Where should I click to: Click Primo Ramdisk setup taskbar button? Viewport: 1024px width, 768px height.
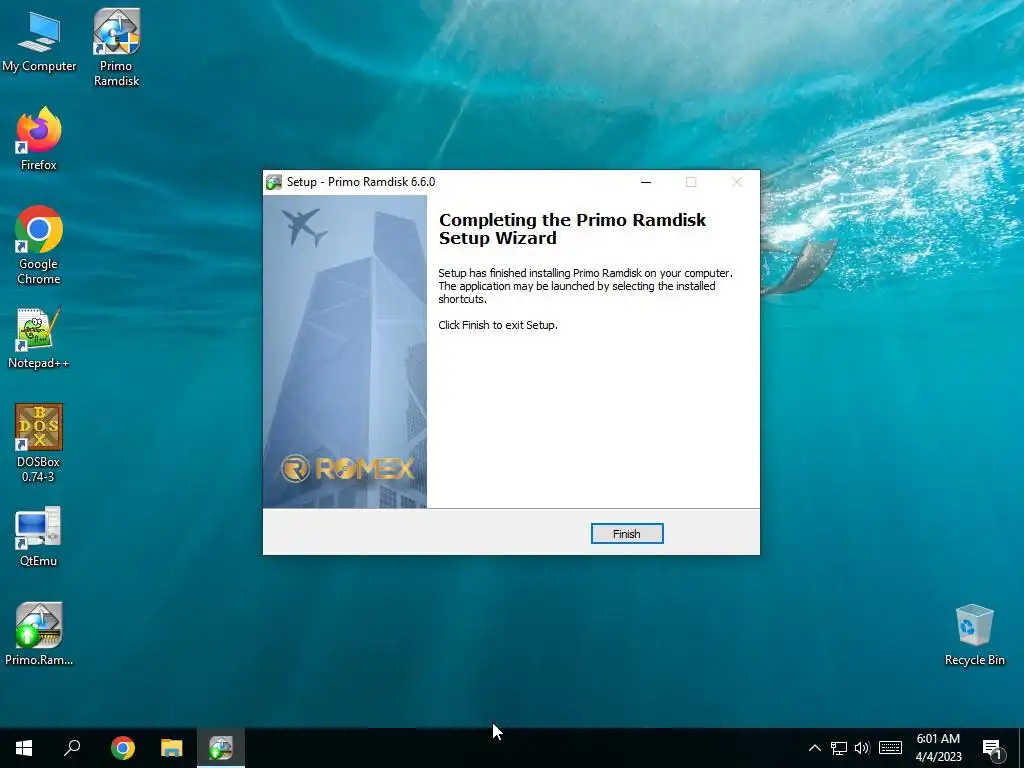(x=221, y=748)
